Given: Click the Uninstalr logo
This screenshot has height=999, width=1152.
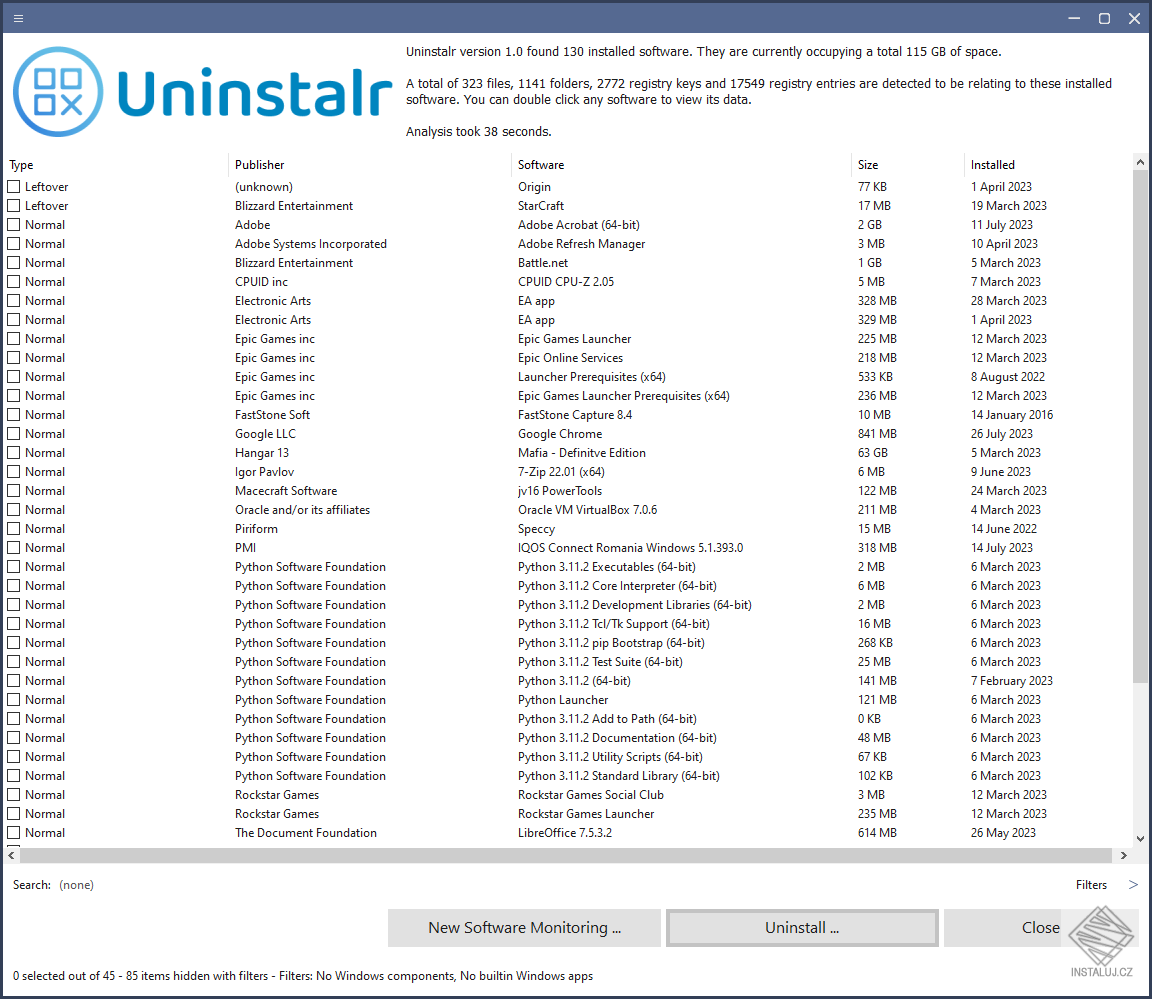Looking at the screenshot, I should [x=202, y=92].
